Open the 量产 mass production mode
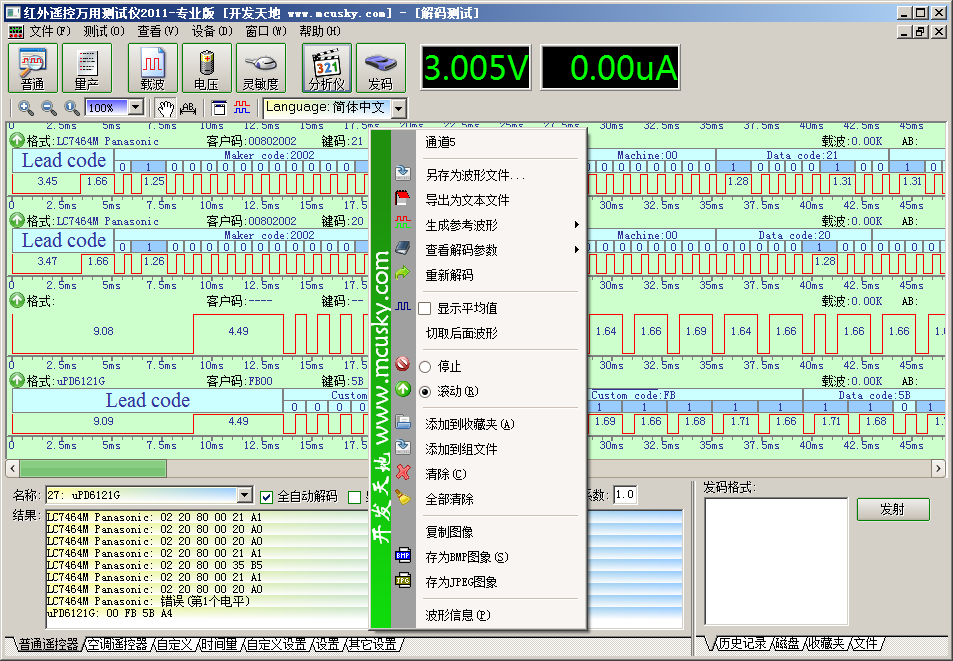Screen dimensions: 953x661 (x=87, y=68)
